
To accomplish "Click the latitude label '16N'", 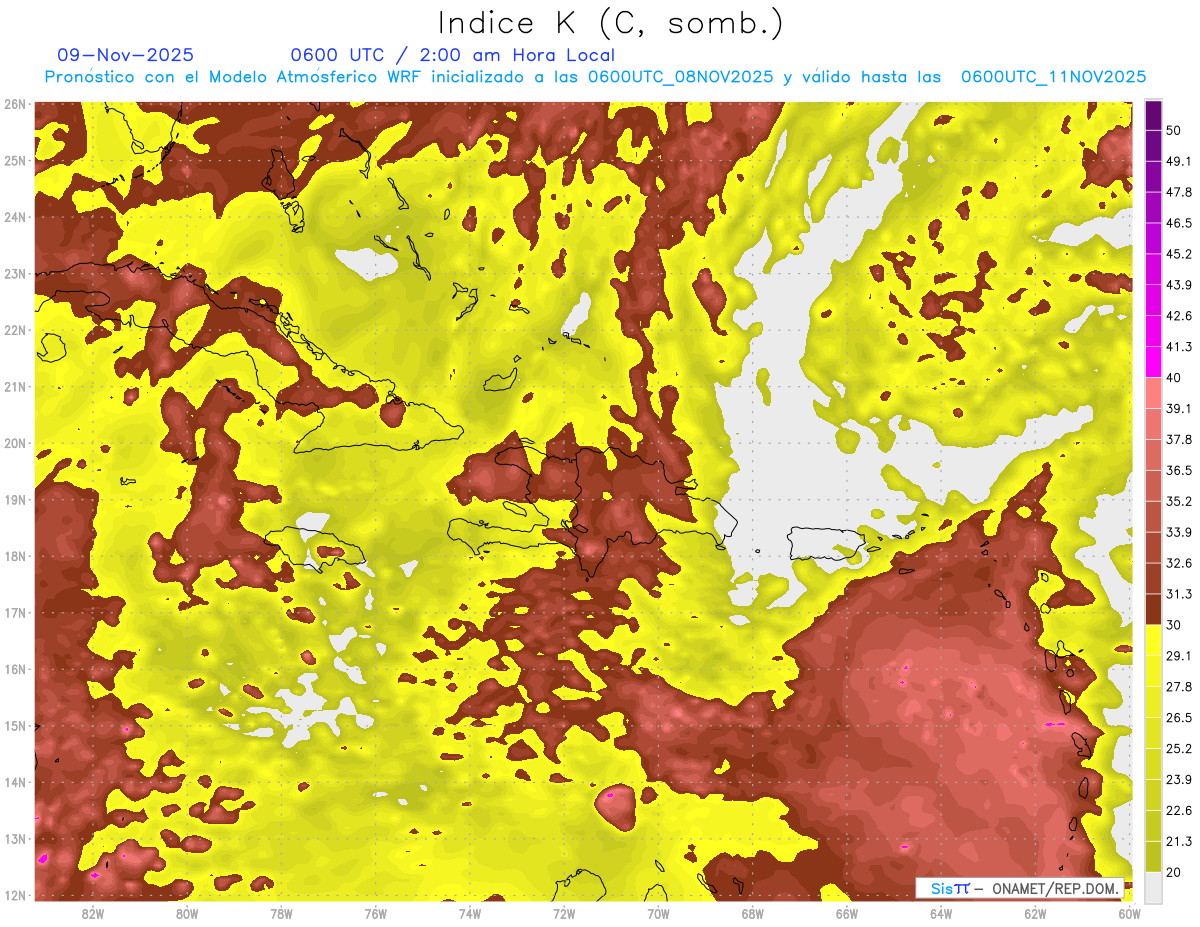I will point(15,669).
